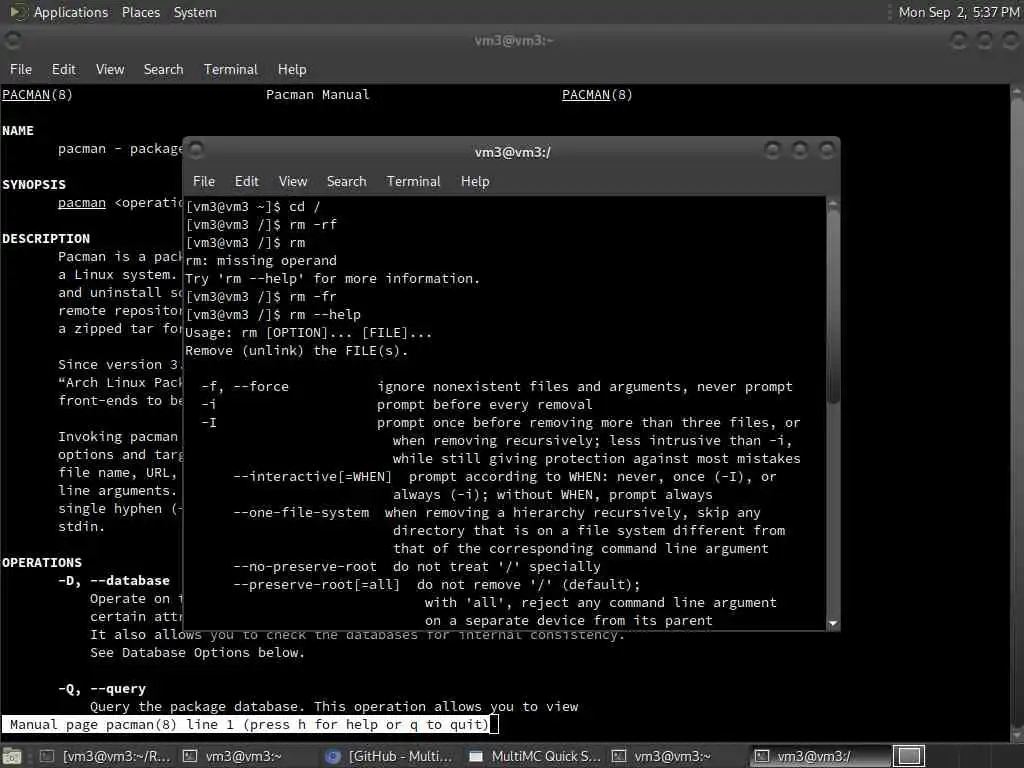Open File menu in the background vm3@vm3:~ terminal

click(20, 69)
